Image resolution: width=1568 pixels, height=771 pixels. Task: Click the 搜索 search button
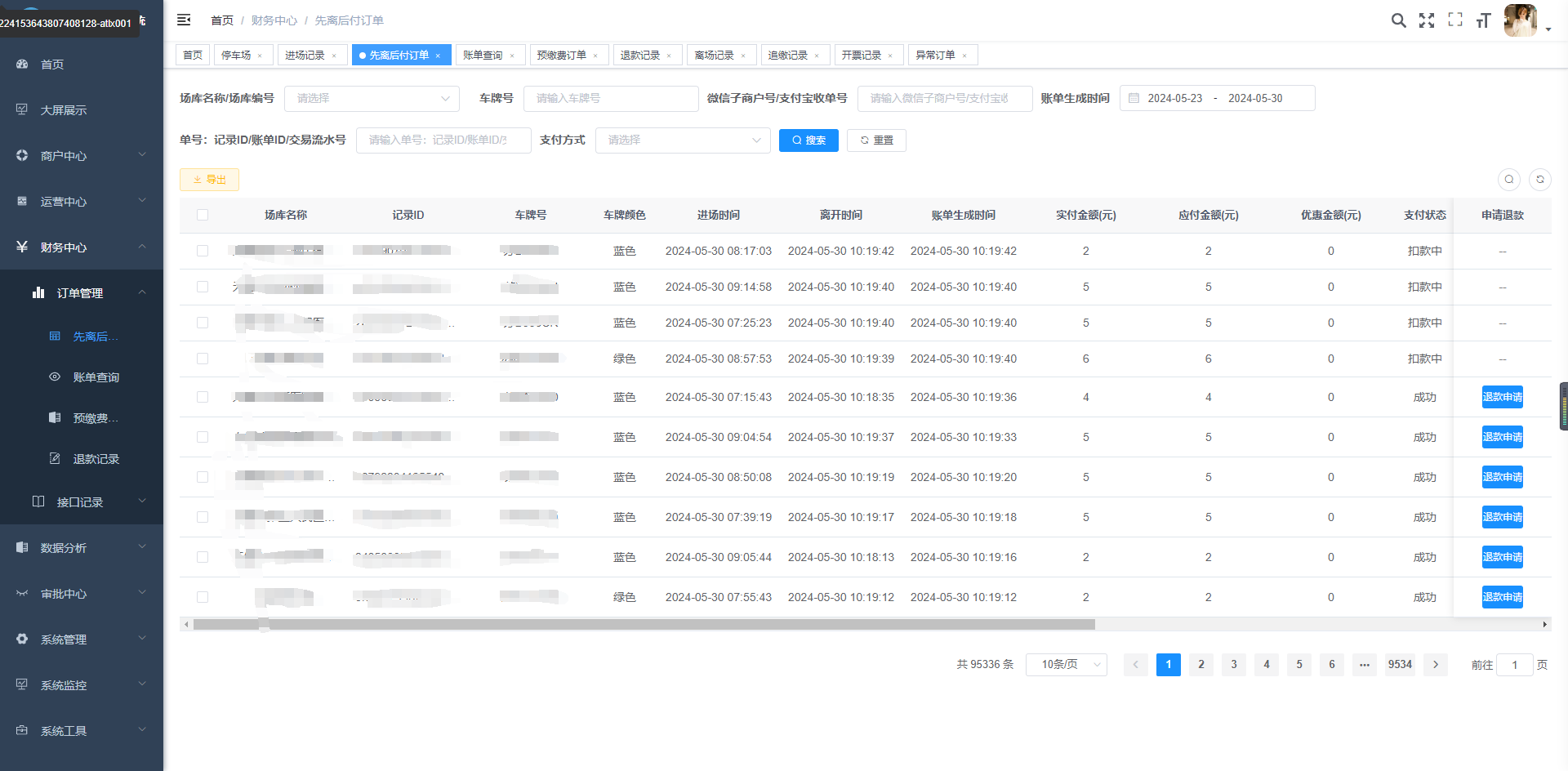(808, 140)
